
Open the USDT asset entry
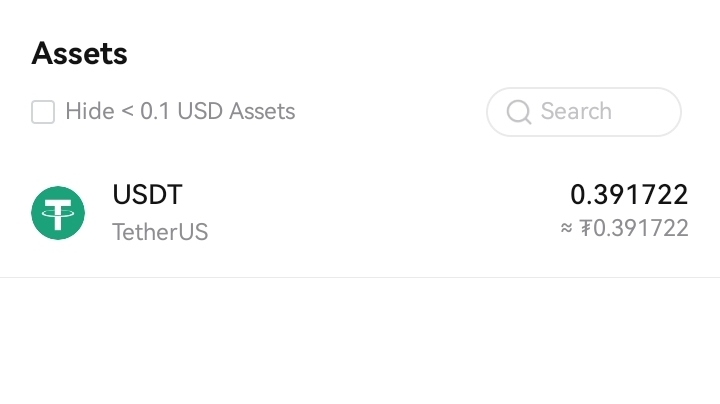point(148,195)
